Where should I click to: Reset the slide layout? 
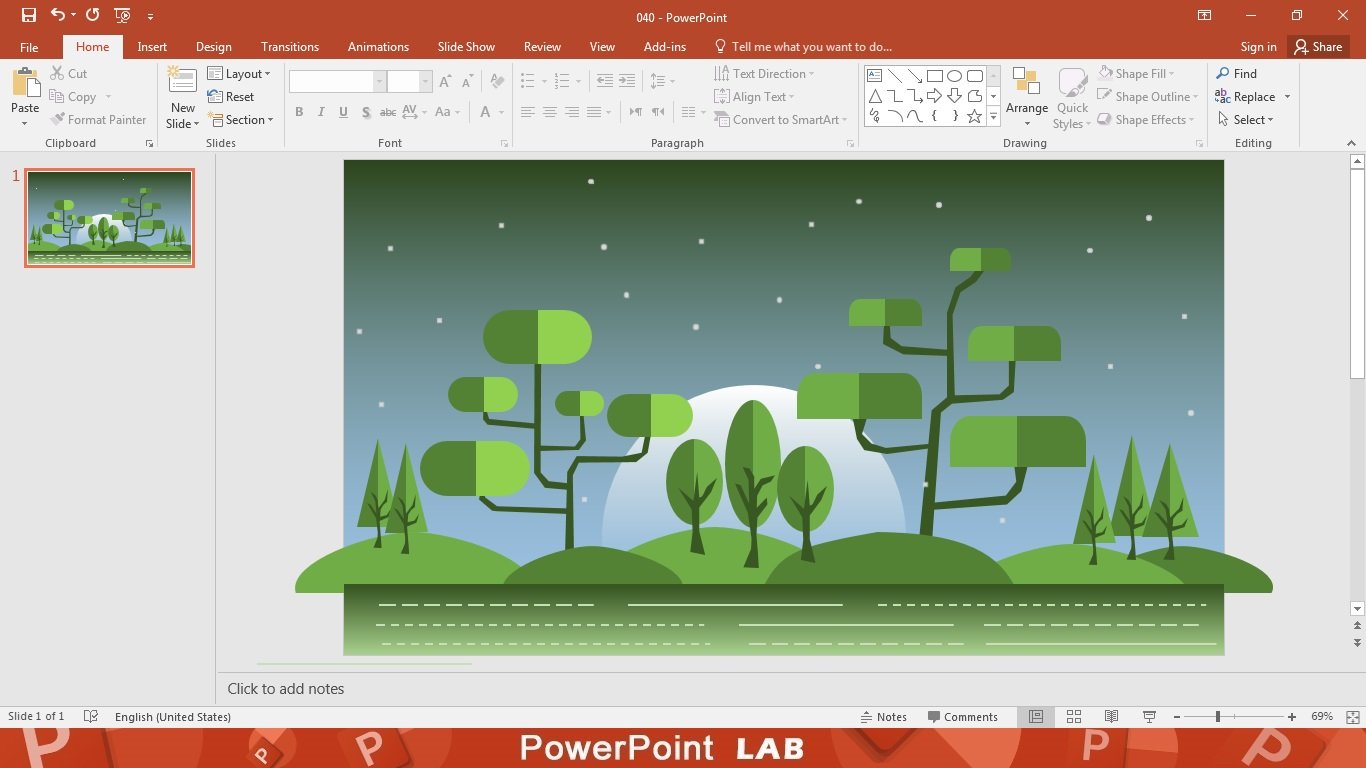click(x=231, y=97)
